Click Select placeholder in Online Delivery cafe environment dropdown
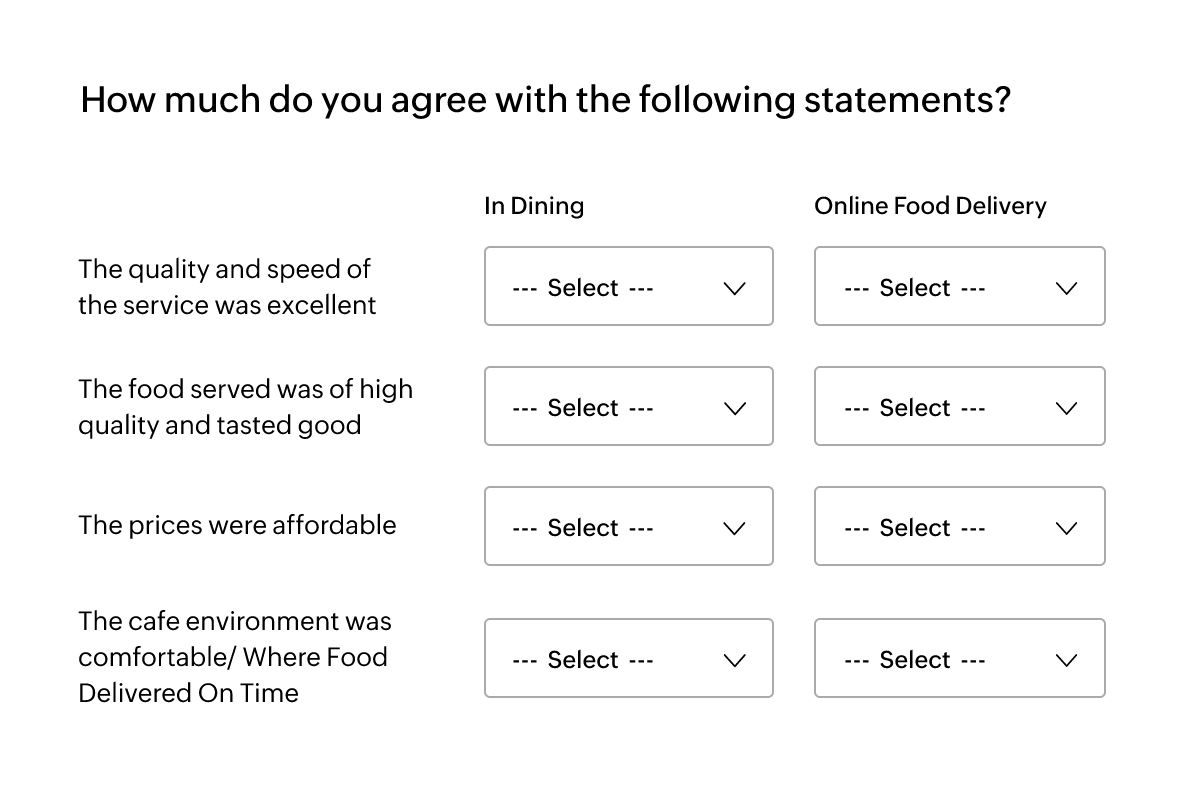The height and width of the screenshot is (788, 1184). [x=914, y=660]
